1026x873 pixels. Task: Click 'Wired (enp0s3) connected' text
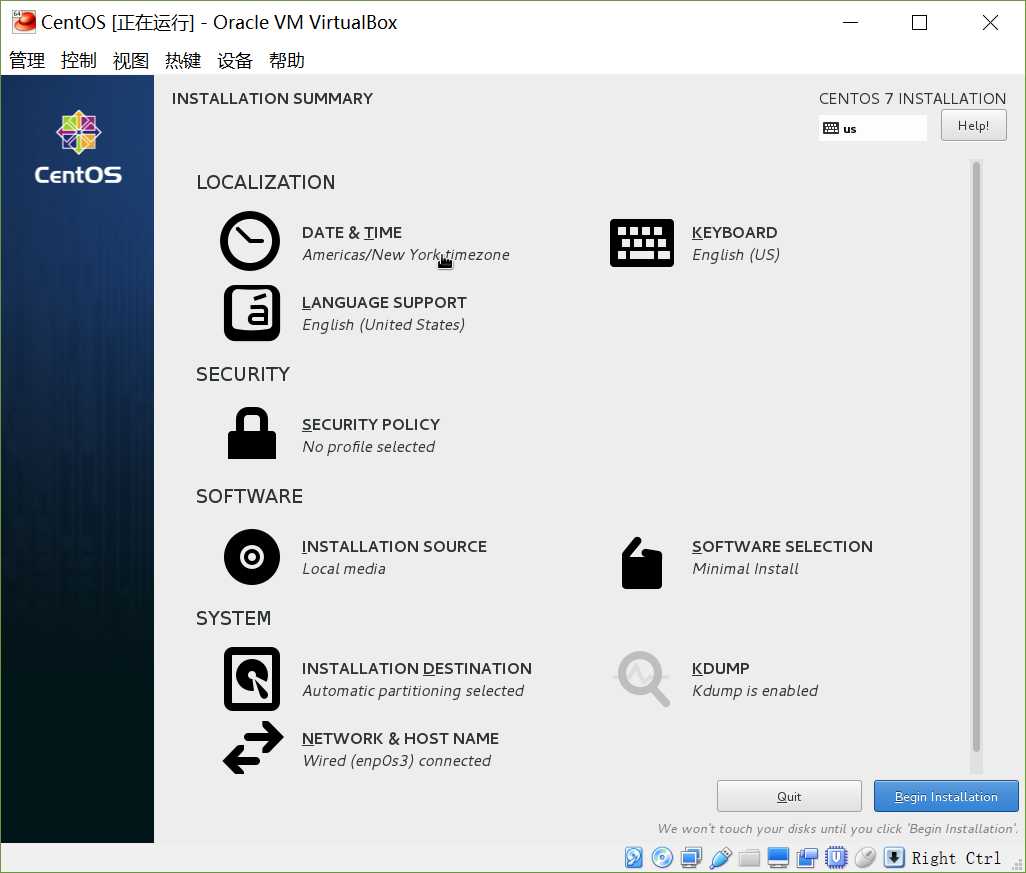(x=397, y=761)
